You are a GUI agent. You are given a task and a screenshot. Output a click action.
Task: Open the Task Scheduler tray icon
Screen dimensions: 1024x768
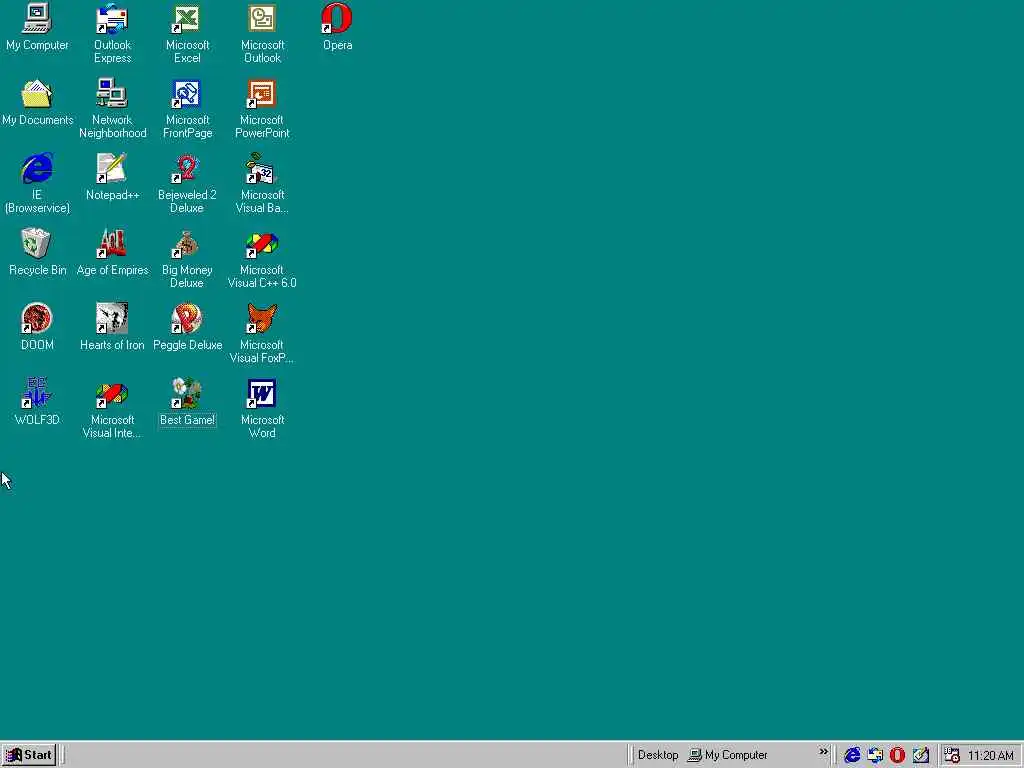click(x=952, y=755)
